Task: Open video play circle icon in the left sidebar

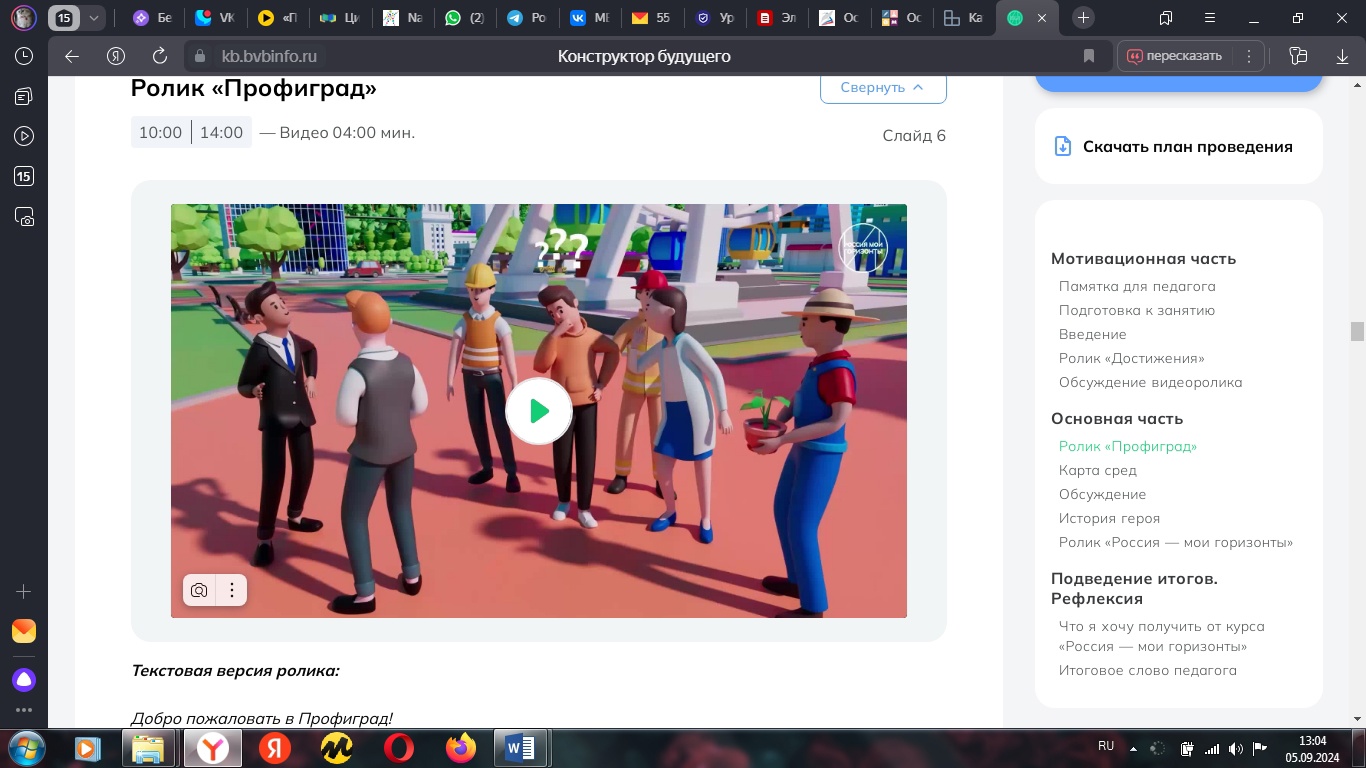Action: tap(24, 136)
